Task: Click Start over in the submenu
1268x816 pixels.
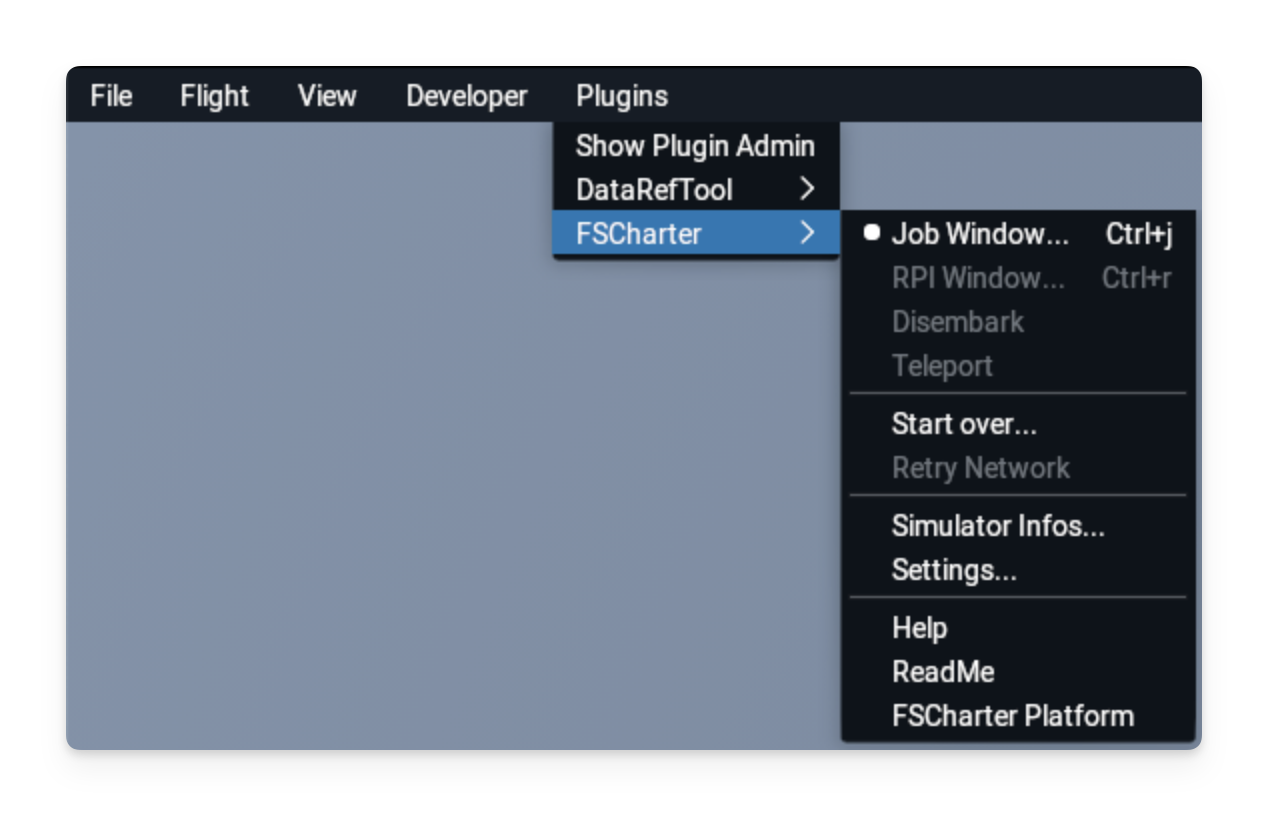Action: [x=964, y=424]
